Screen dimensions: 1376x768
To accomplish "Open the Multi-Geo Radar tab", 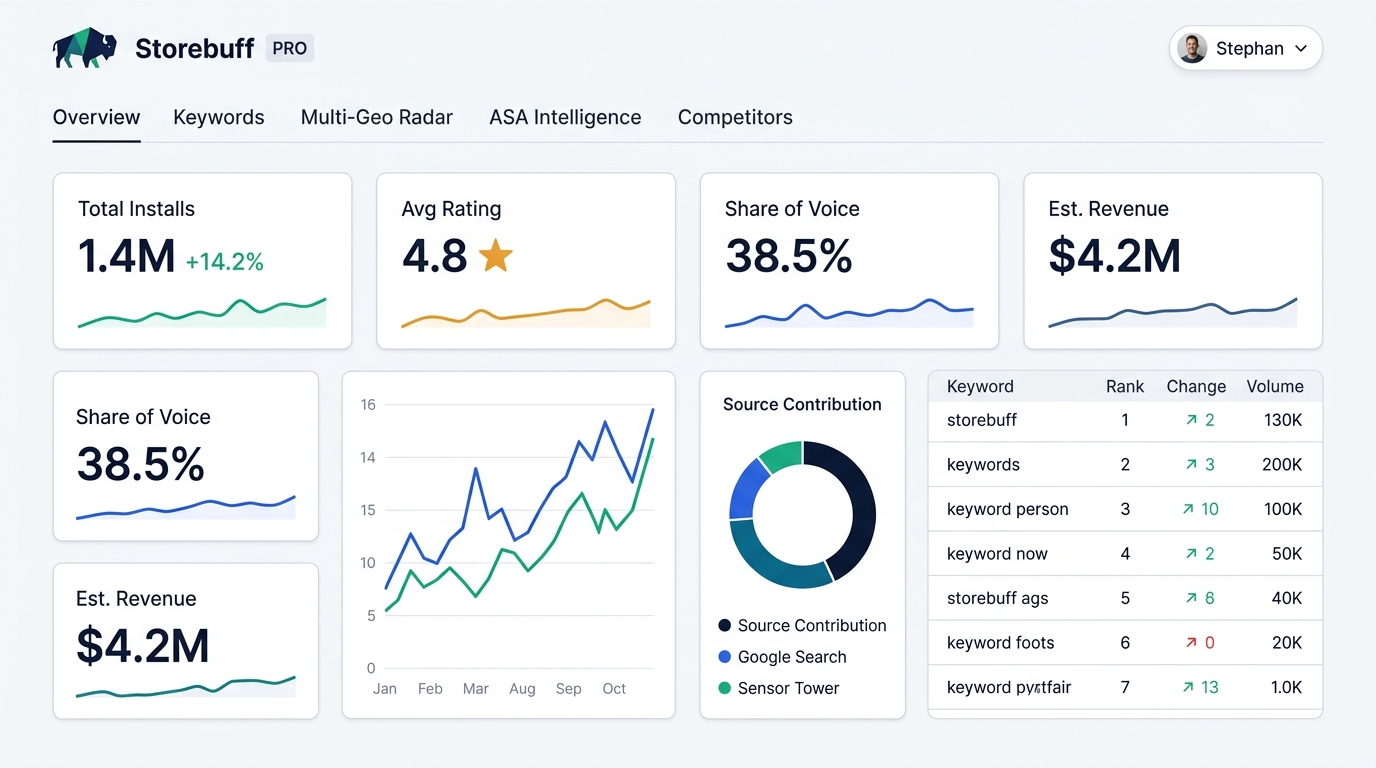I will [x=377, y=117].
